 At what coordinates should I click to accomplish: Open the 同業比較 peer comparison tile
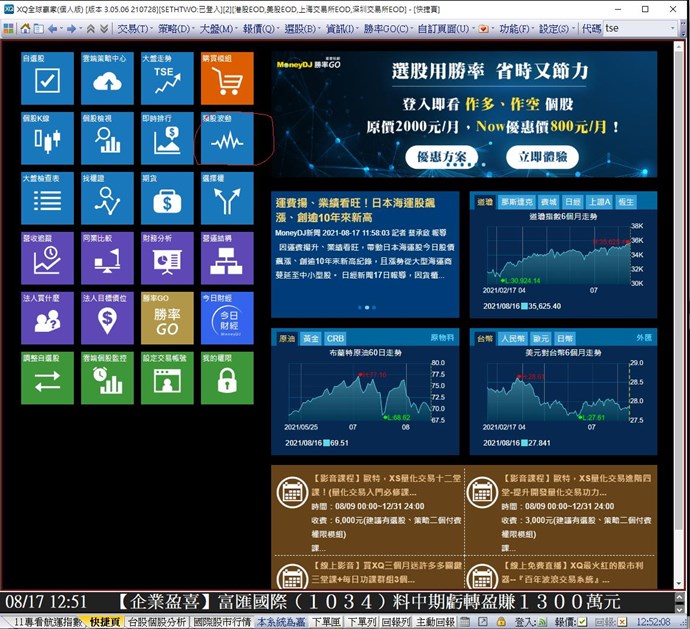coord(107,258)
